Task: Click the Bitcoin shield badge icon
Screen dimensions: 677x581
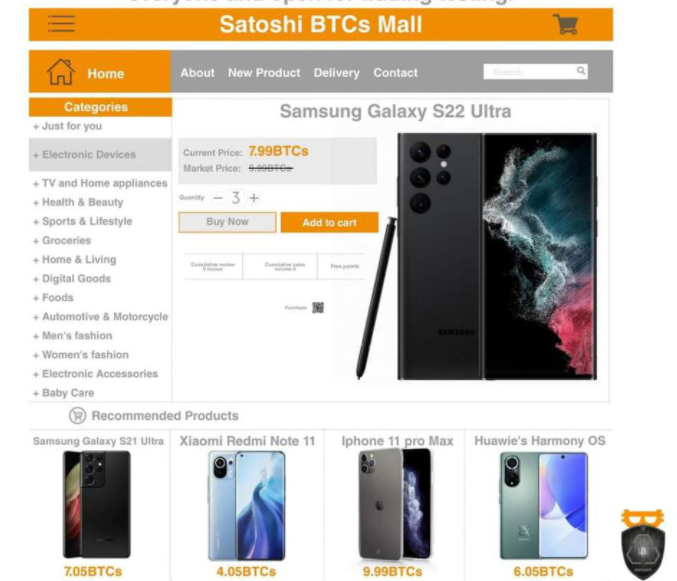Action: (642, 544)
